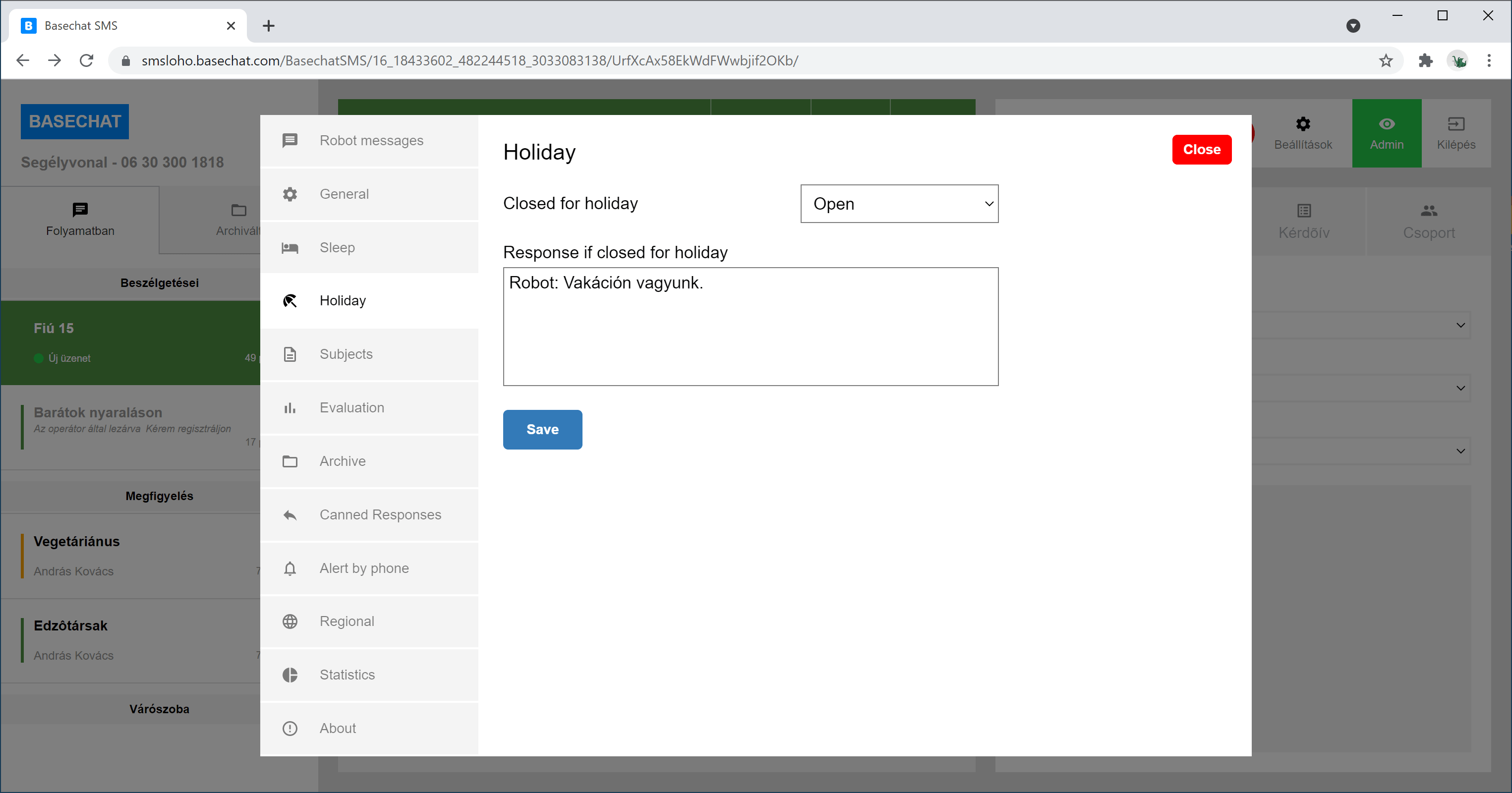Expand third dropdown chevron on right panel
This screenshot has width=1512, height=793.
coord(1460,452)
